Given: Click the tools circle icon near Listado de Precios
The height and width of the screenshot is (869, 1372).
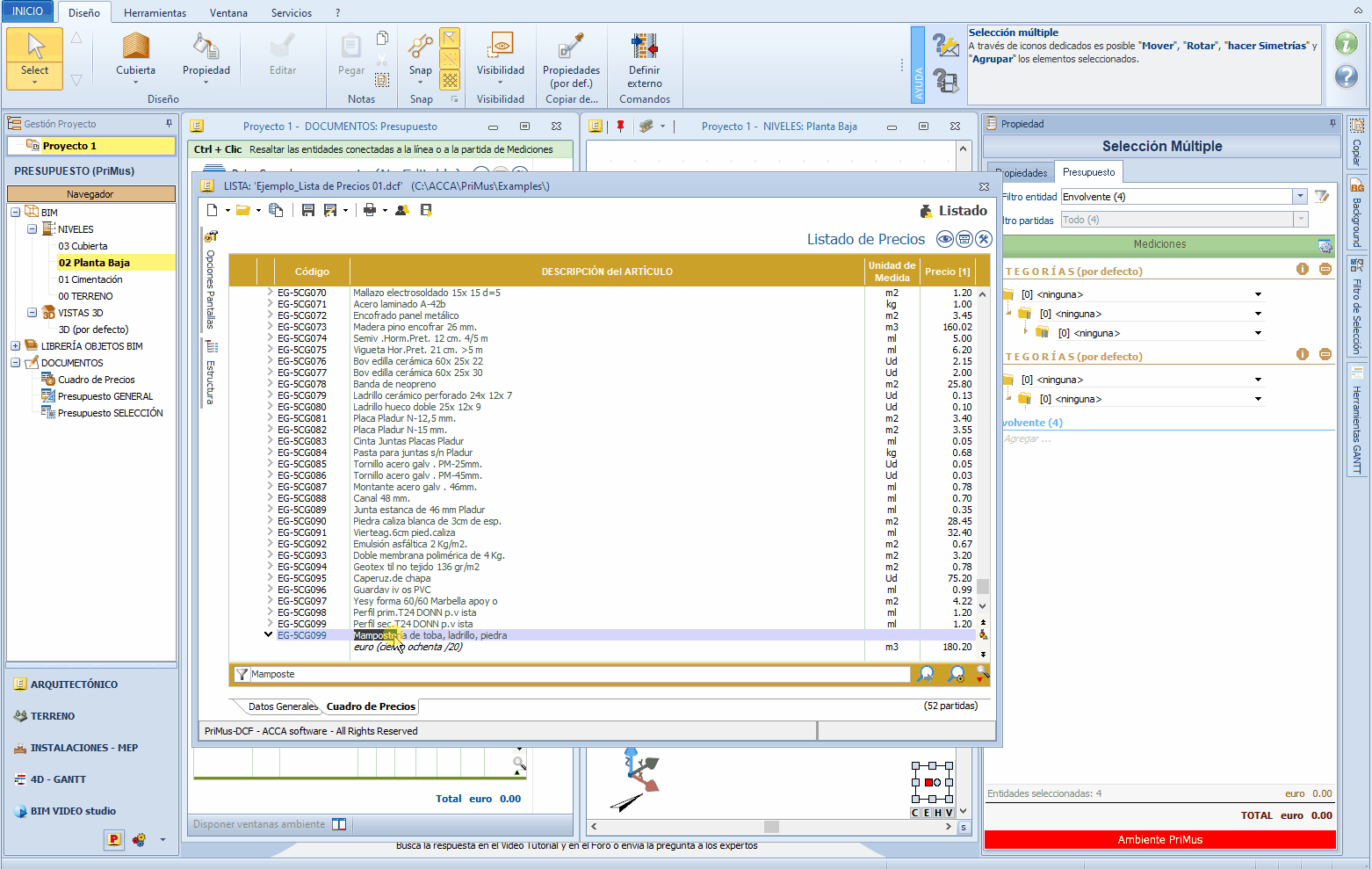Looking at the screenshot, I should pos(984,239).
